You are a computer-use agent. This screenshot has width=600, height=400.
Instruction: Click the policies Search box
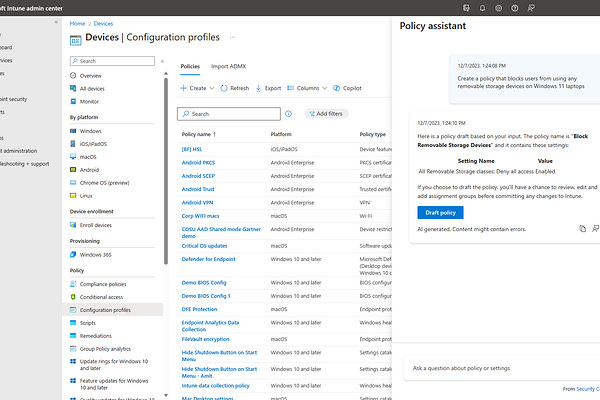click(229, 114)
